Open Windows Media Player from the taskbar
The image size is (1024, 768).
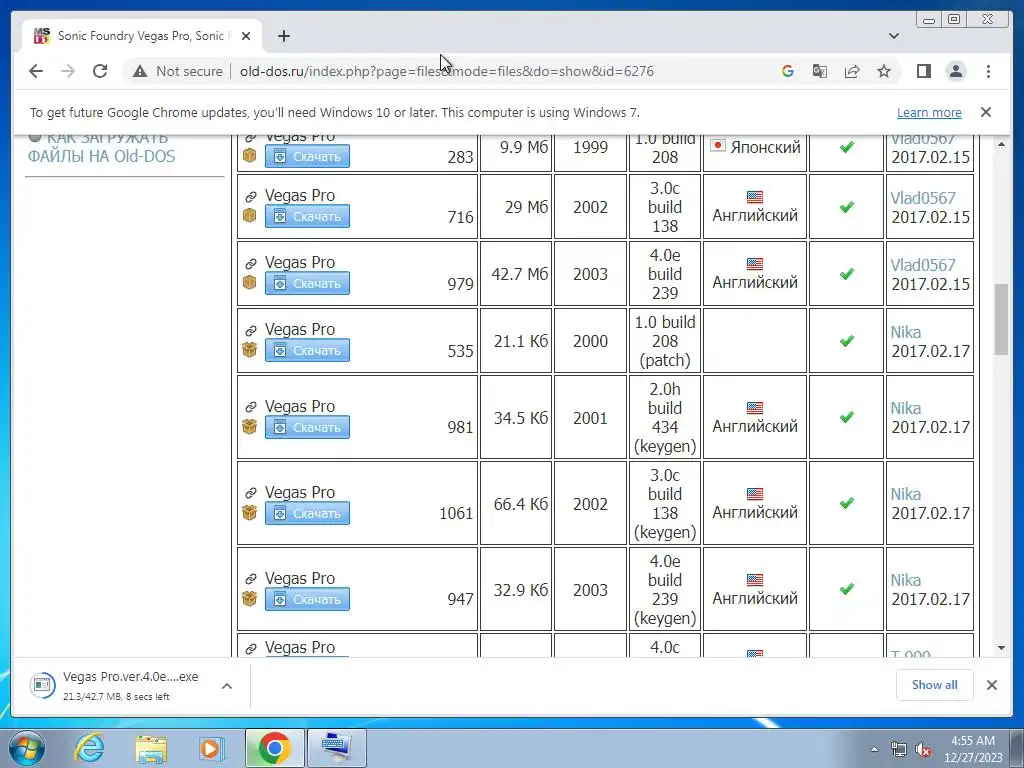click(211, 748)
